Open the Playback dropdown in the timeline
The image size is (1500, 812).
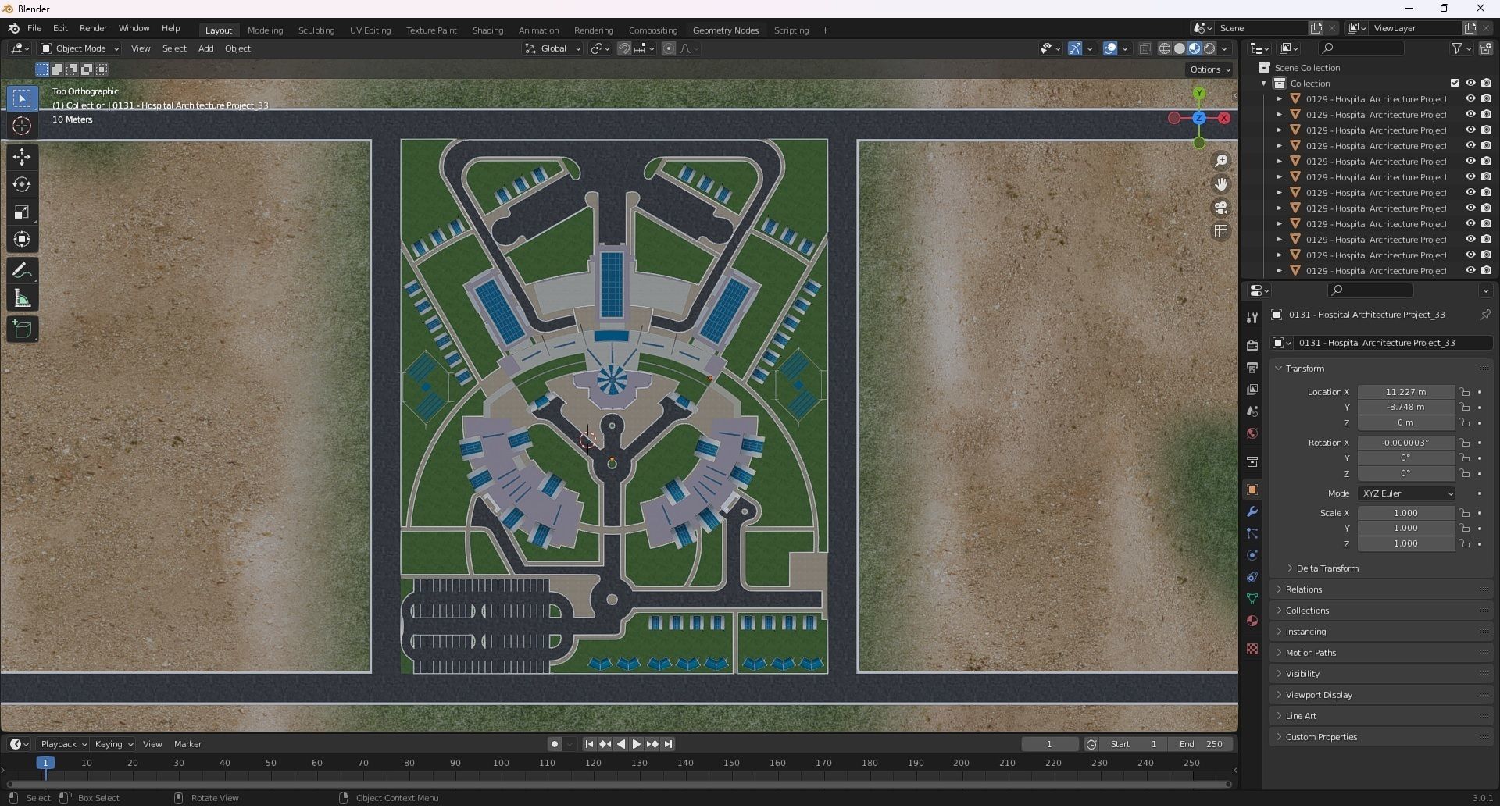(63, 744)
